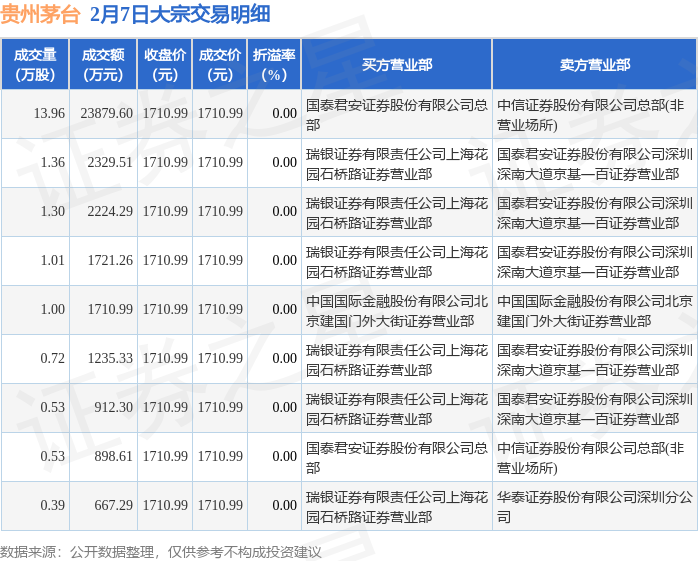Select the 买方营业部 column header
The width and height of the screenshot is (698, 561).
[x=397, y=65]
